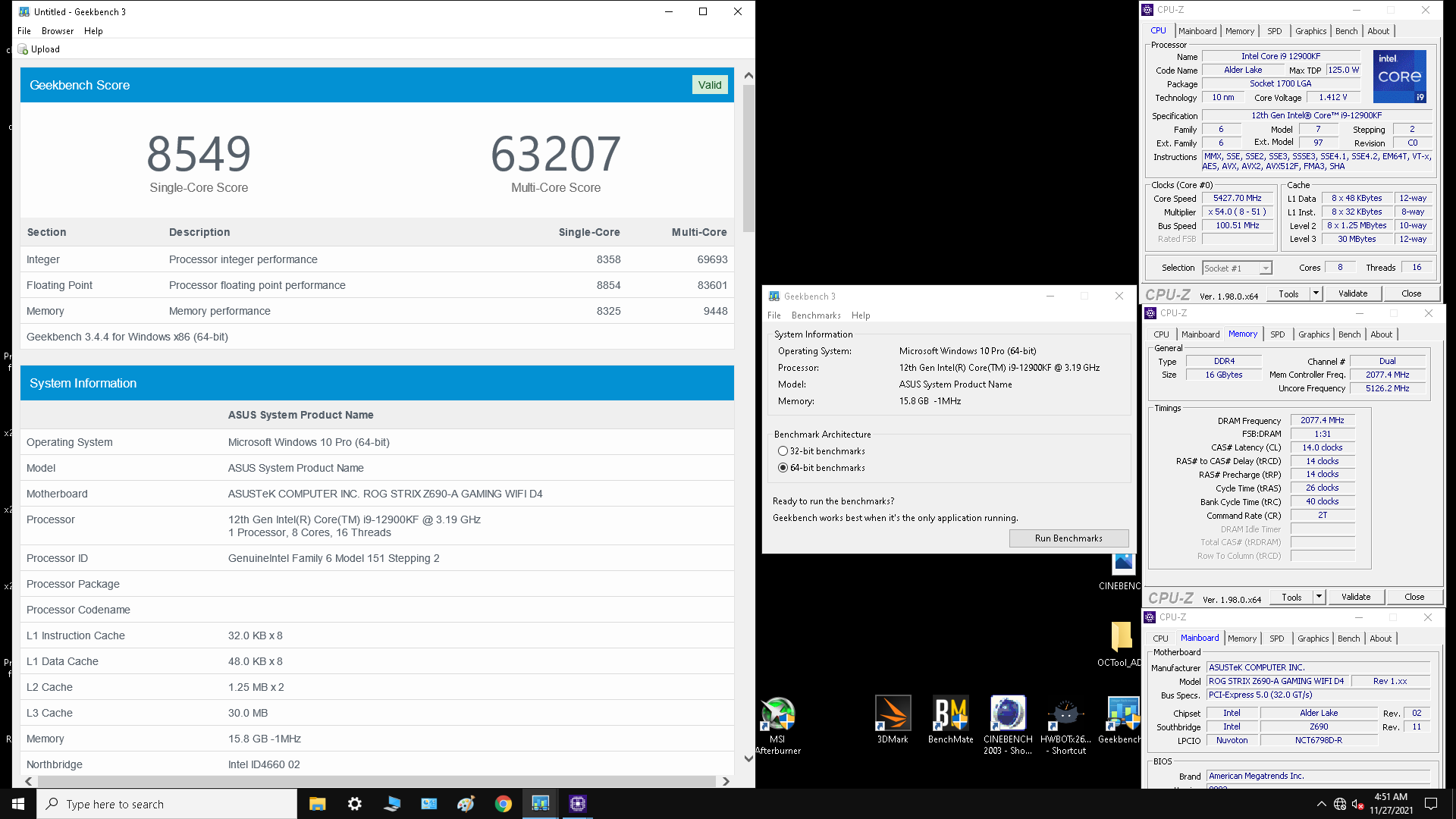Open the notification center icon
Viewport: 1456px width, 819px height.
[x=1431, y=804]
